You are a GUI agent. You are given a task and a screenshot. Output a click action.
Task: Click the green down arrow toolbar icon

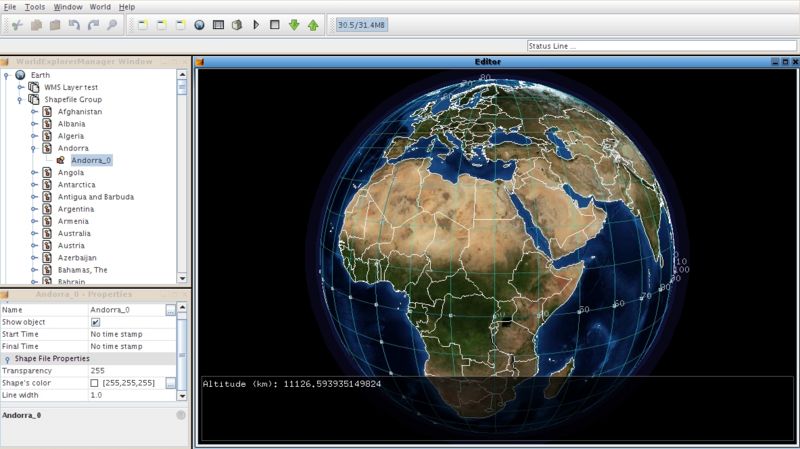click(294, 24)
